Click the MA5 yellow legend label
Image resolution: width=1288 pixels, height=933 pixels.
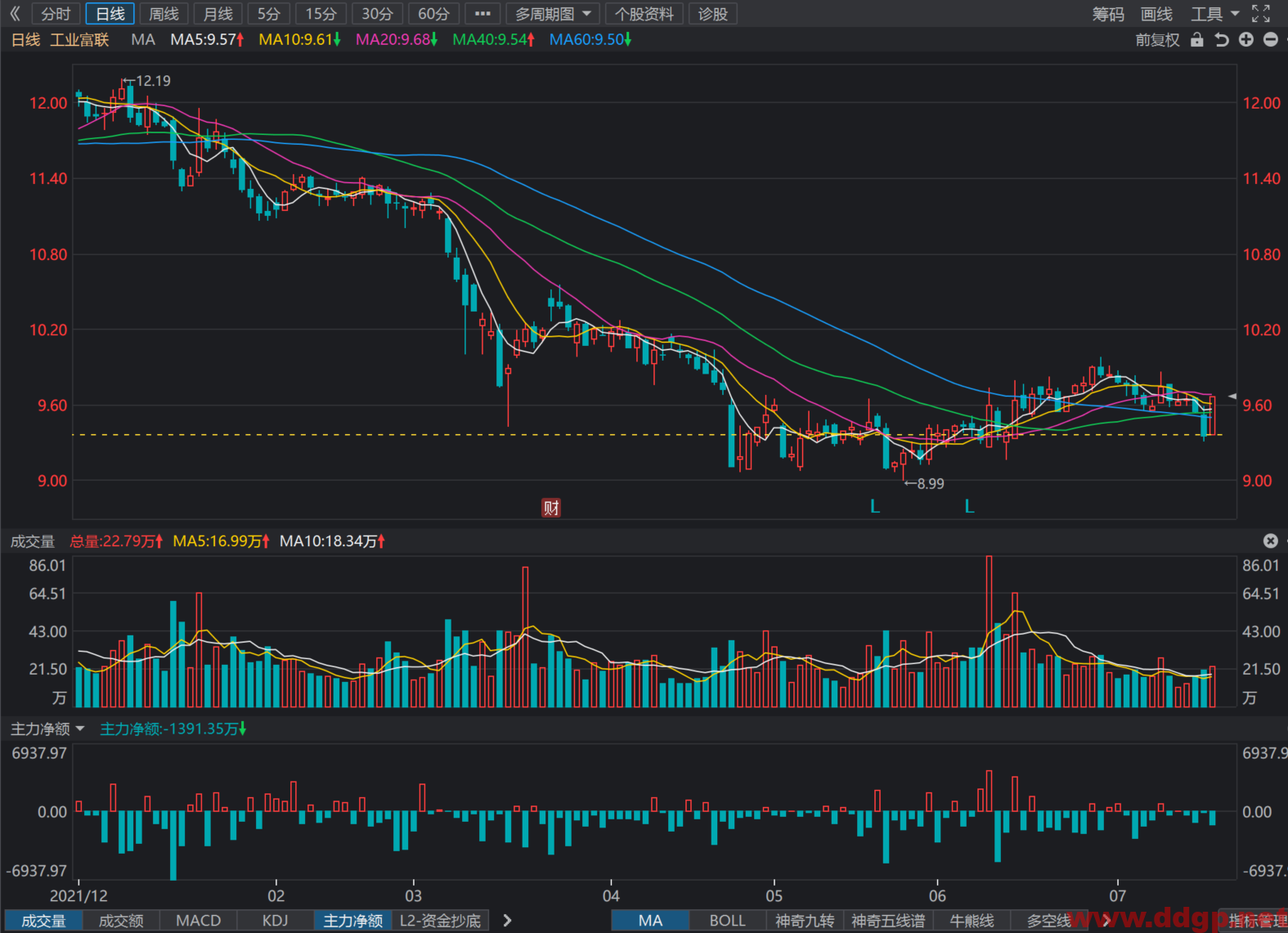[x=221, y=541]
